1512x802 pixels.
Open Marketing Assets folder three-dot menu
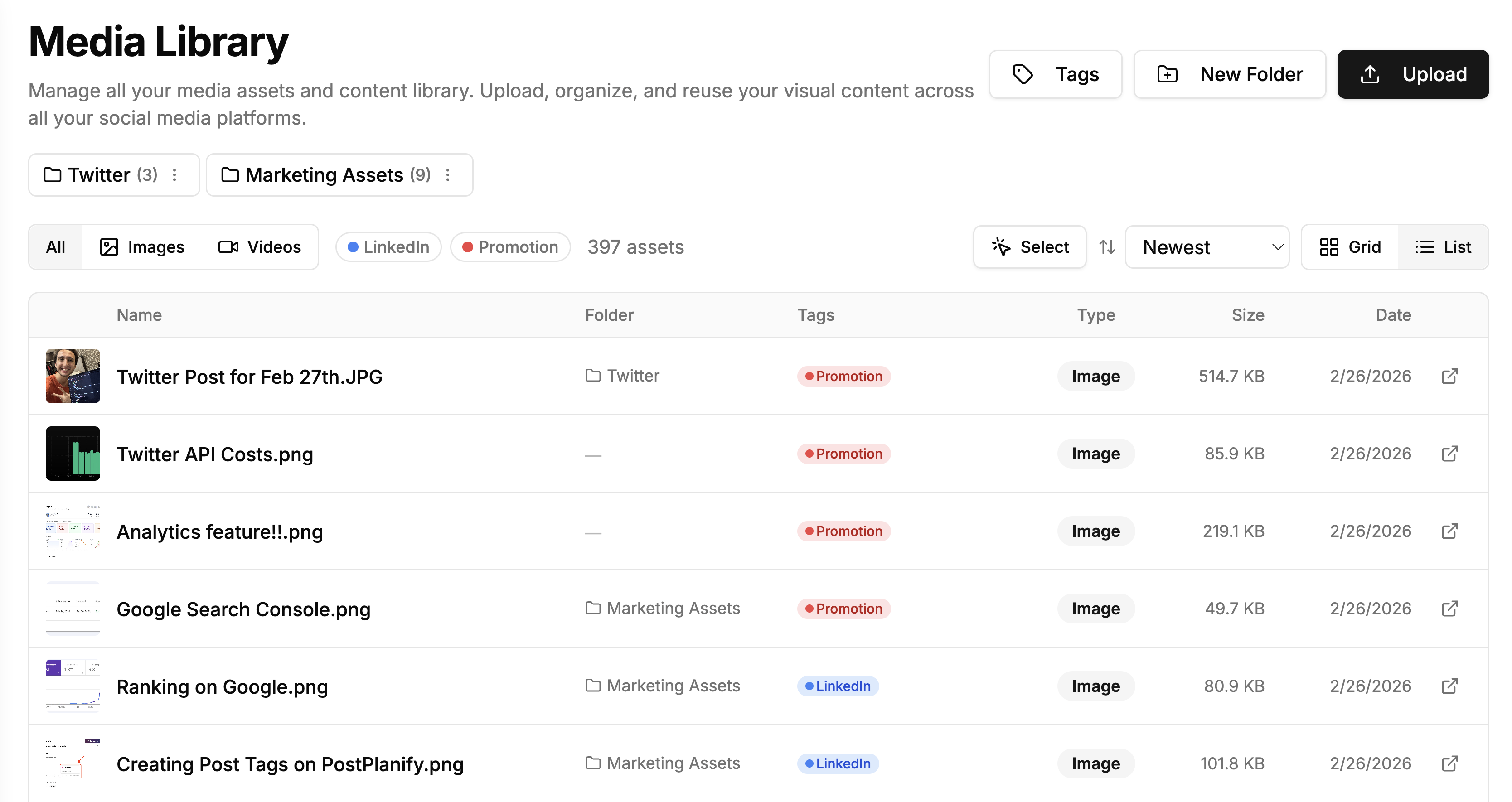click(448, 175)
